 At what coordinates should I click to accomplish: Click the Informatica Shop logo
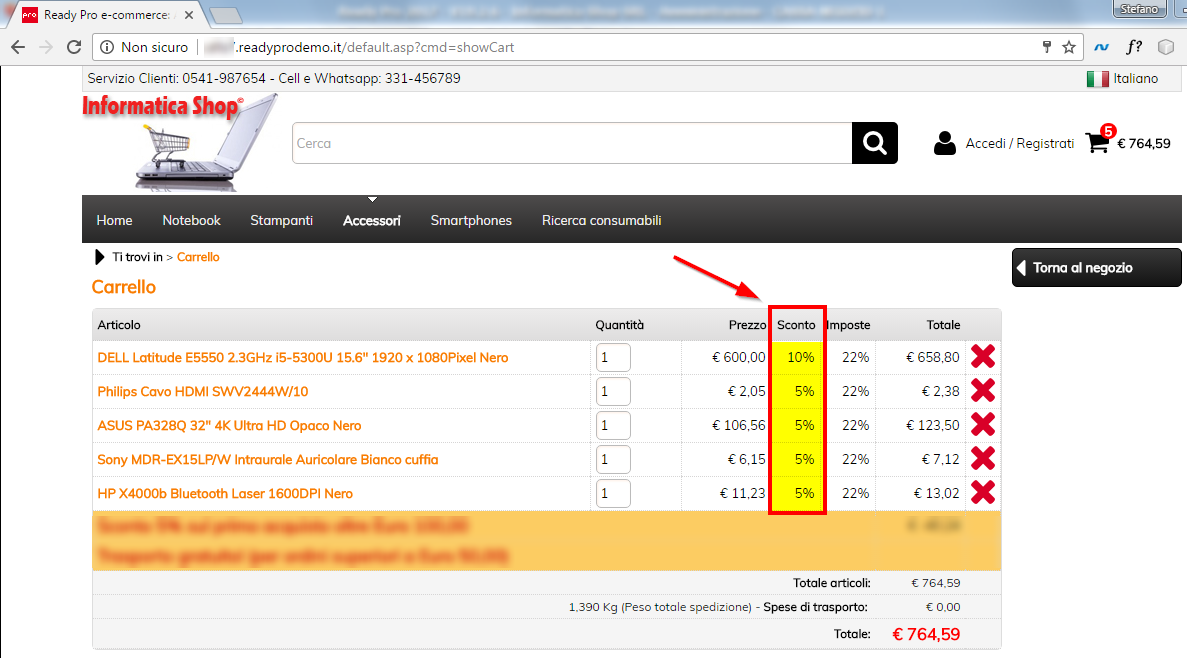181,142
